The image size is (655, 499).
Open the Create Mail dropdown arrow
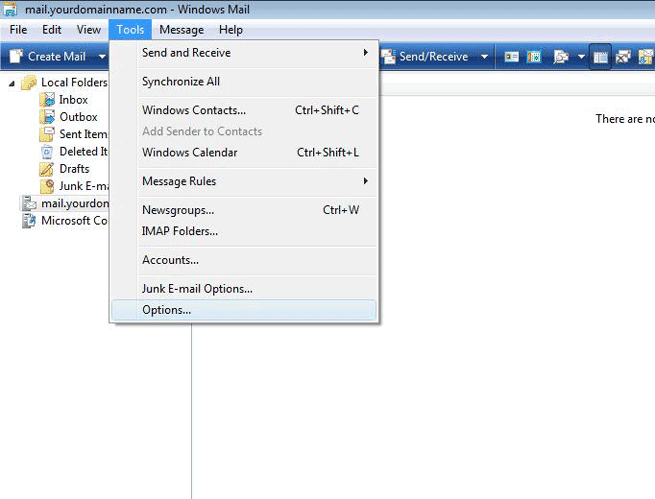pyautogui.click(x=102, y=56)
